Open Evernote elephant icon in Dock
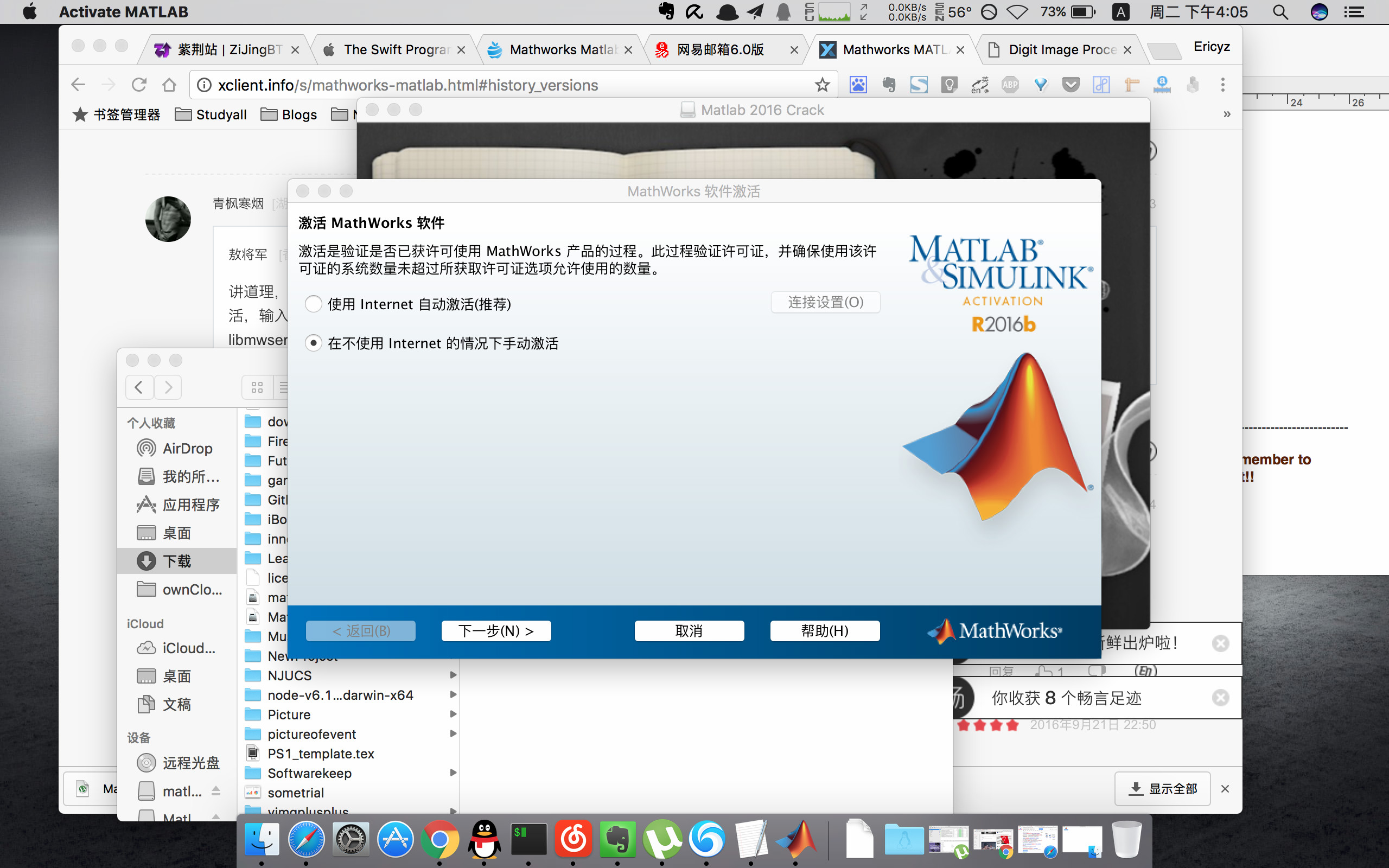The image size is (1389, 868). pos(617,839)
